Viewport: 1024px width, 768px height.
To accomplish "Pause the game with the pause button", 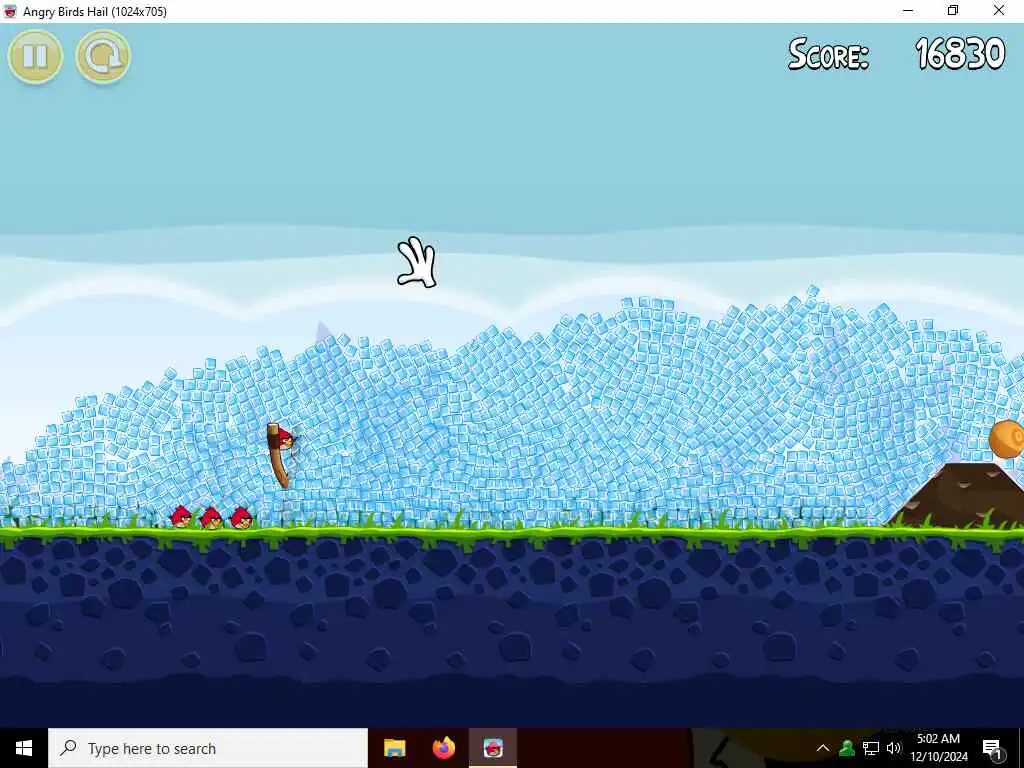I will point(35,56).
